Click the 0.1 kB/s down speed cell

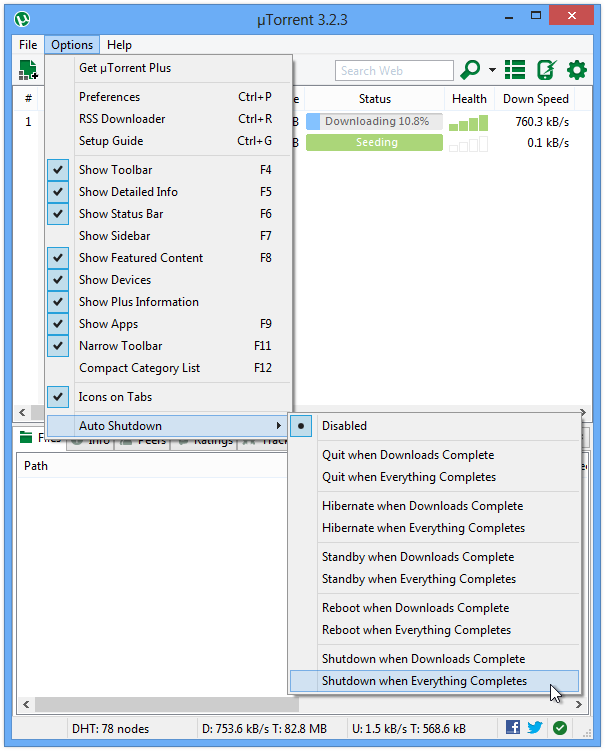click(548, 143)
